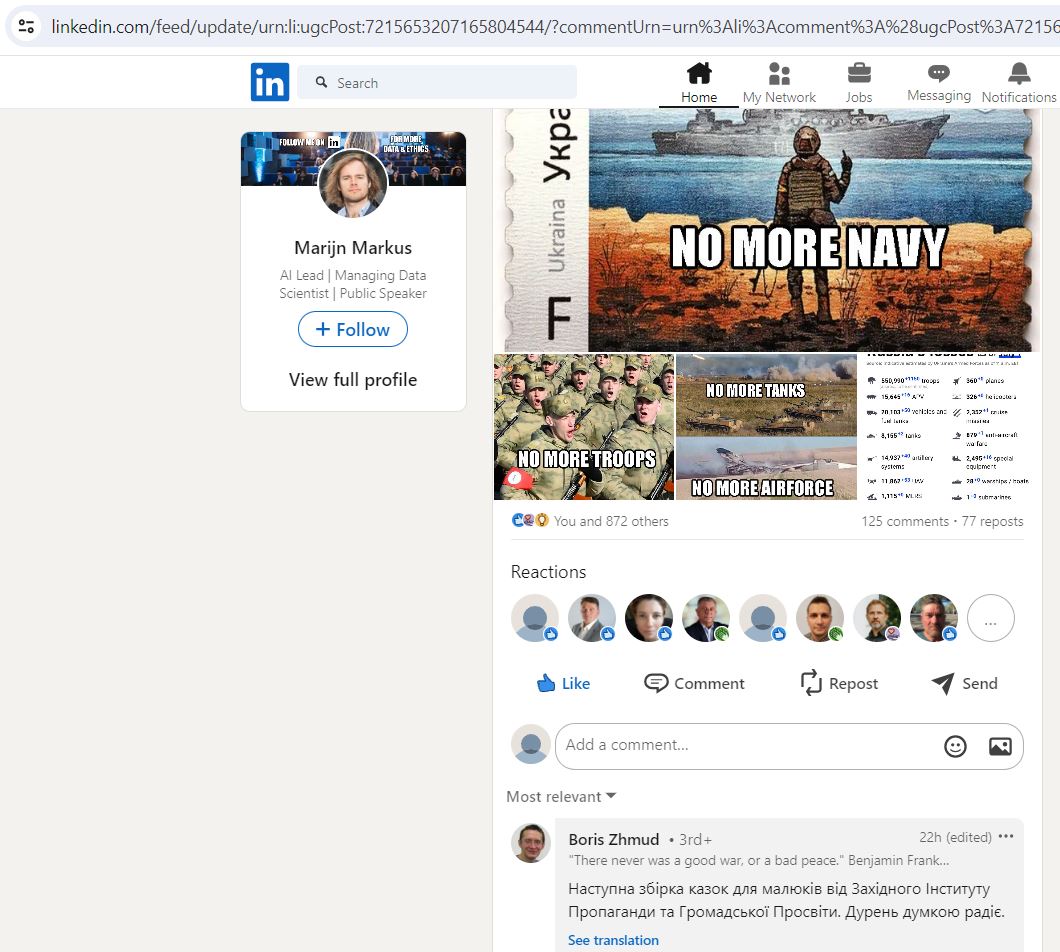Open sixth reactor's avatar
The width and height of the screenshot is (1060, 952).
pyautogui.click(x=820, y=618)
